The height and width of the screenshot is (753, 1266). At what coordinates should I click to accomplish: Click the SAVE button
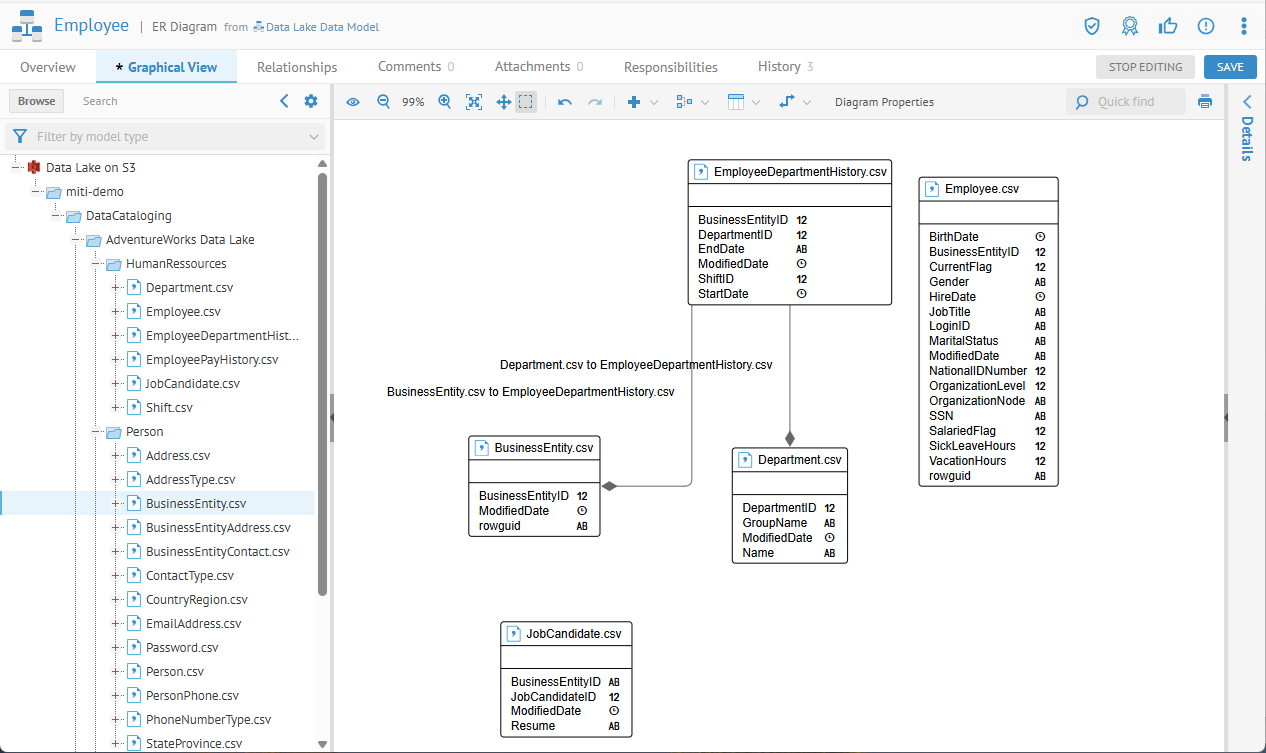pyautogui.click(x=1230, y=67)
